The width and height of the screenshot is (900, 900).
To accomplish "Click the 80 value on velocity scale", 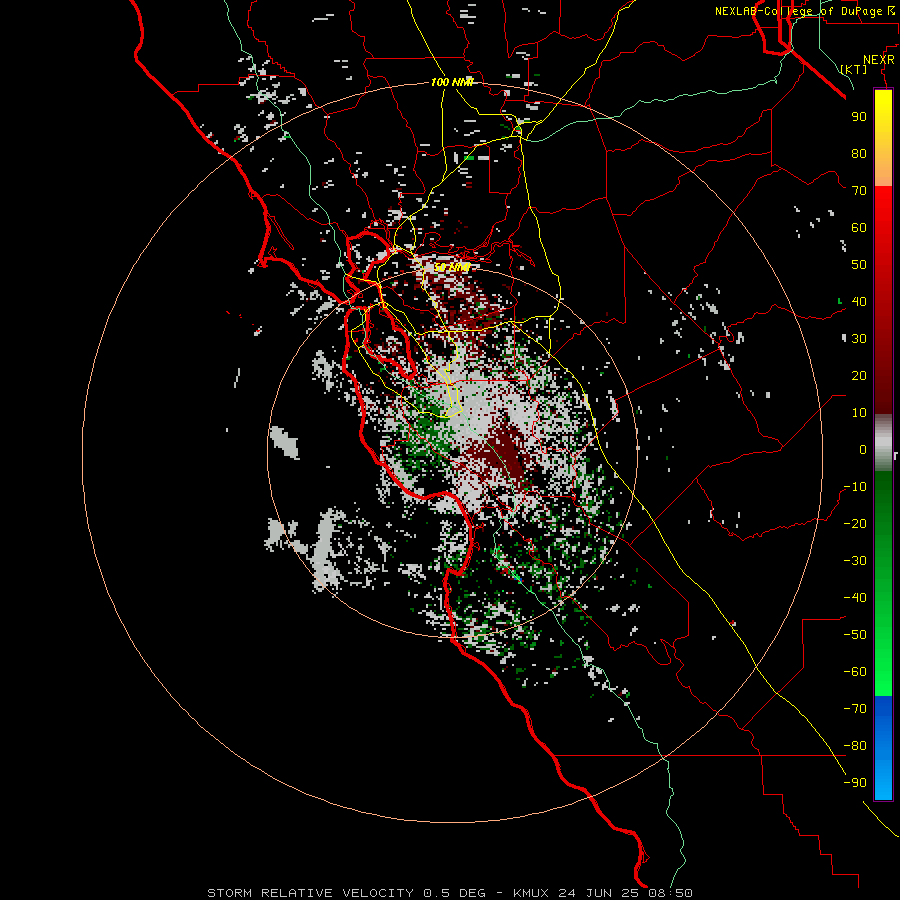I will click(x=859, y=153).
